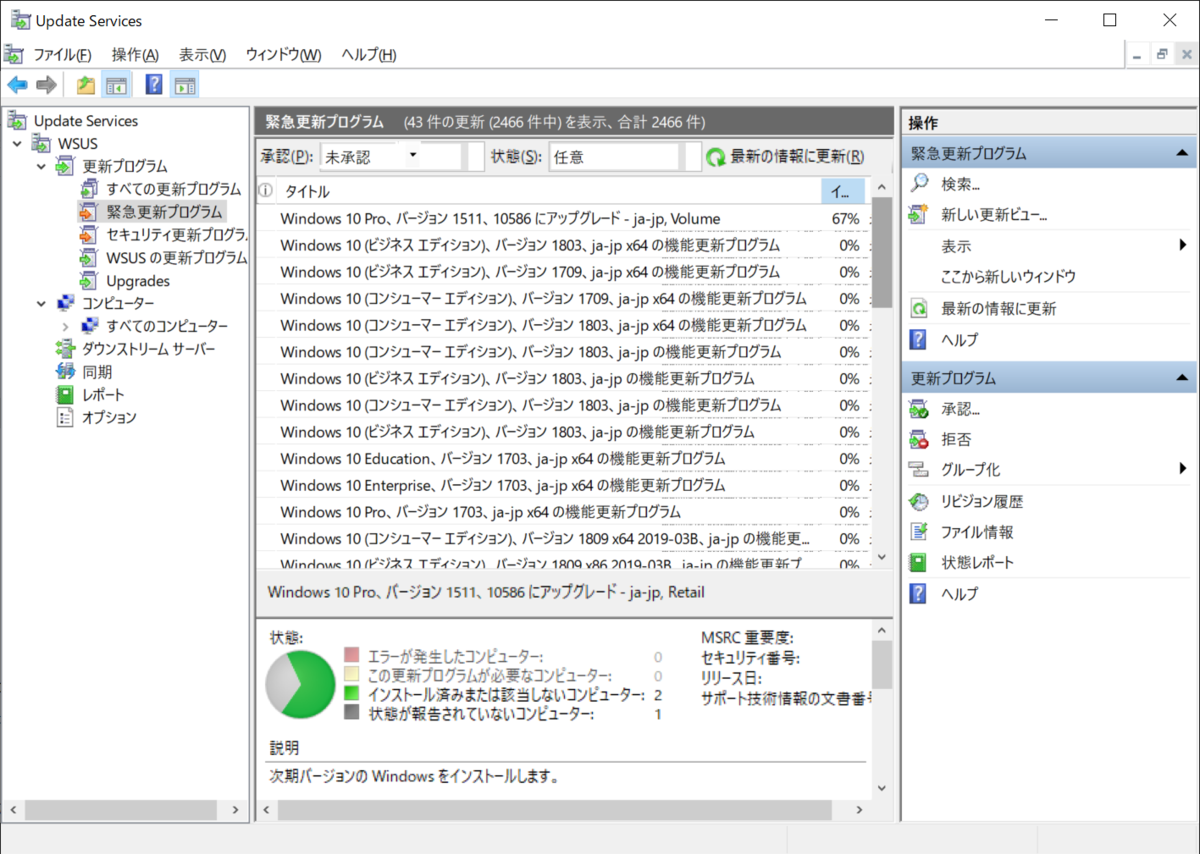The height and width of the screenshot is (854, 1200).
Task: Open オプション node in tree
Action: [x=109, y=418]
